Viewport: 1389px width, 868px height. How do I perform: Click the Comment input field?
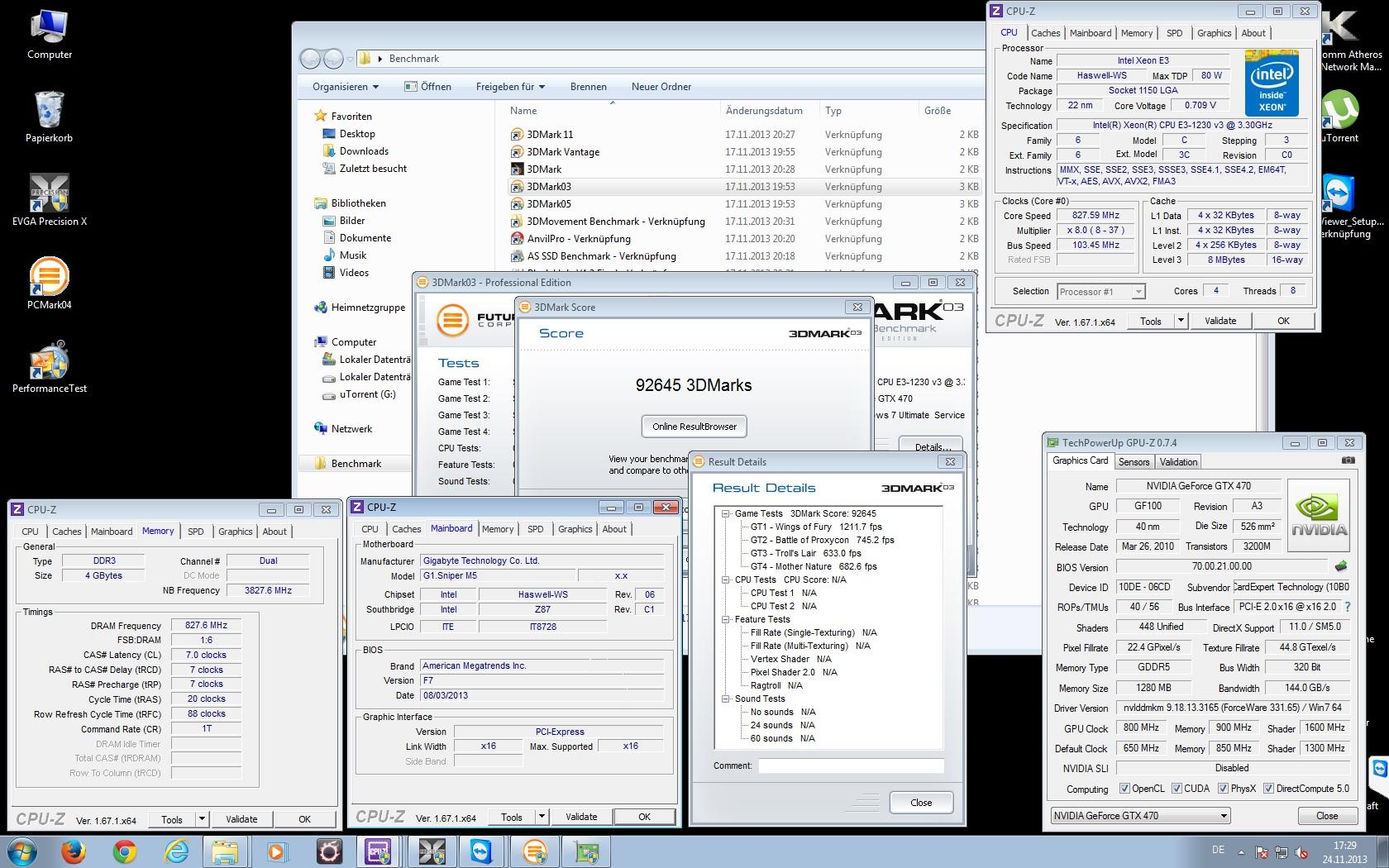[x=852, y=765]
